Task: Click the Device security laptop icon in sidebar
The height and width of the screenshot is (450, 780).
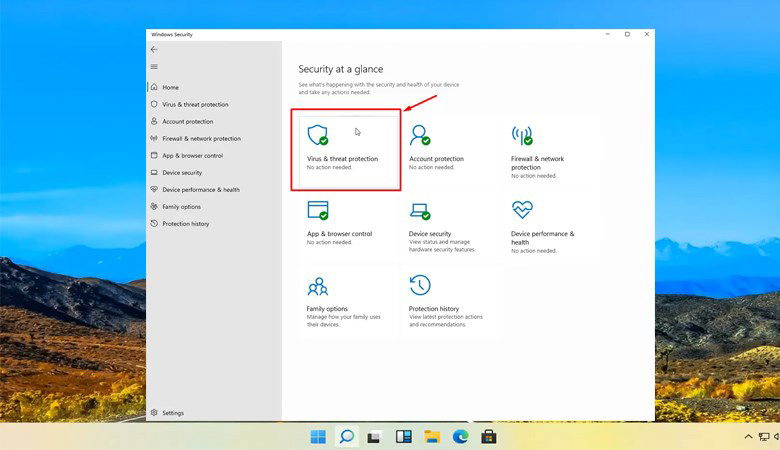Action: pos(154,173)
